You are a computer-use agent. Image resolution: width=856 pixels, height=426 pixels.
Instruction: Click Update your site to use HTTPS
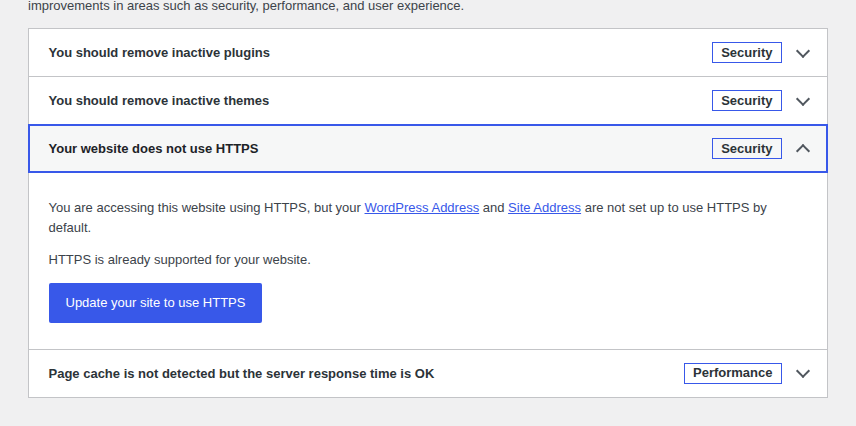pyautogui.click(x=156, y=303)
